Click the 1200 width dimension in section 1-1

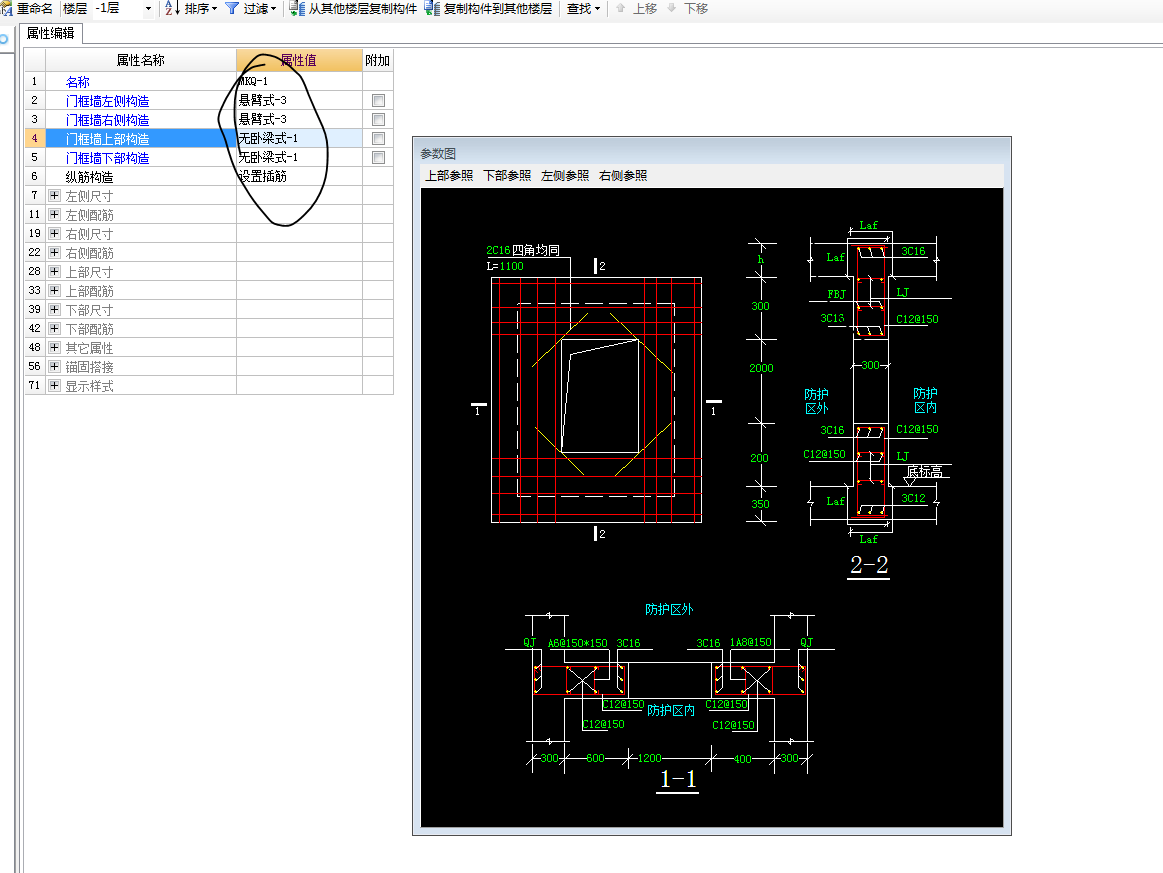coord(649,758)
